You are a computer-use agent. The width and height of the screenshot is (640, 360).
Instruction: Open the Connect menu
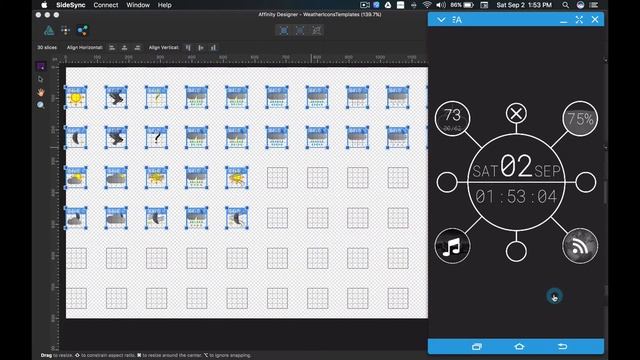(x=106, y=5)
